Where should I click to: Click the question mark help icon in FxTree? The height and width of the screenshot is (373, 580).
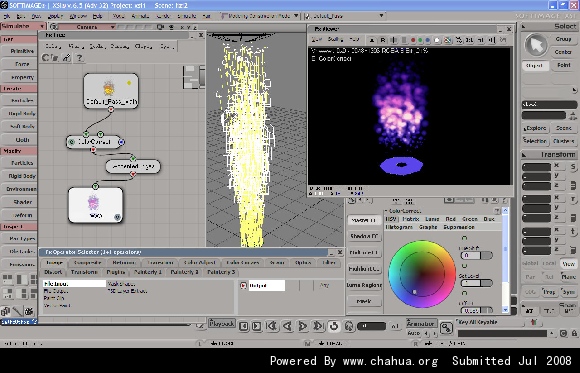click(x=79, y=57)
